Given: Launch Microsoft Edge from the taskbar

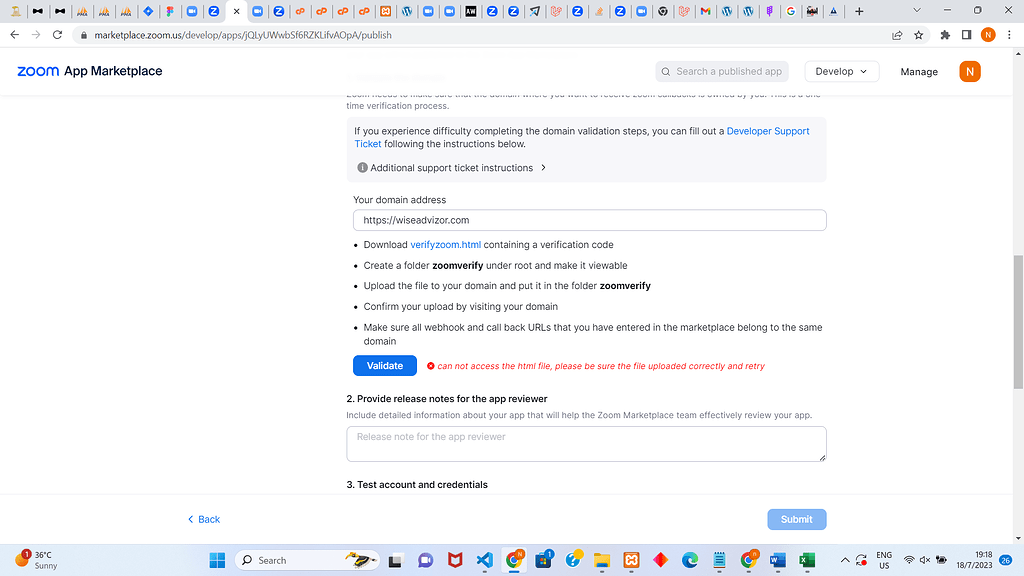Looking at the screenshot, I should tap(689, 560).
